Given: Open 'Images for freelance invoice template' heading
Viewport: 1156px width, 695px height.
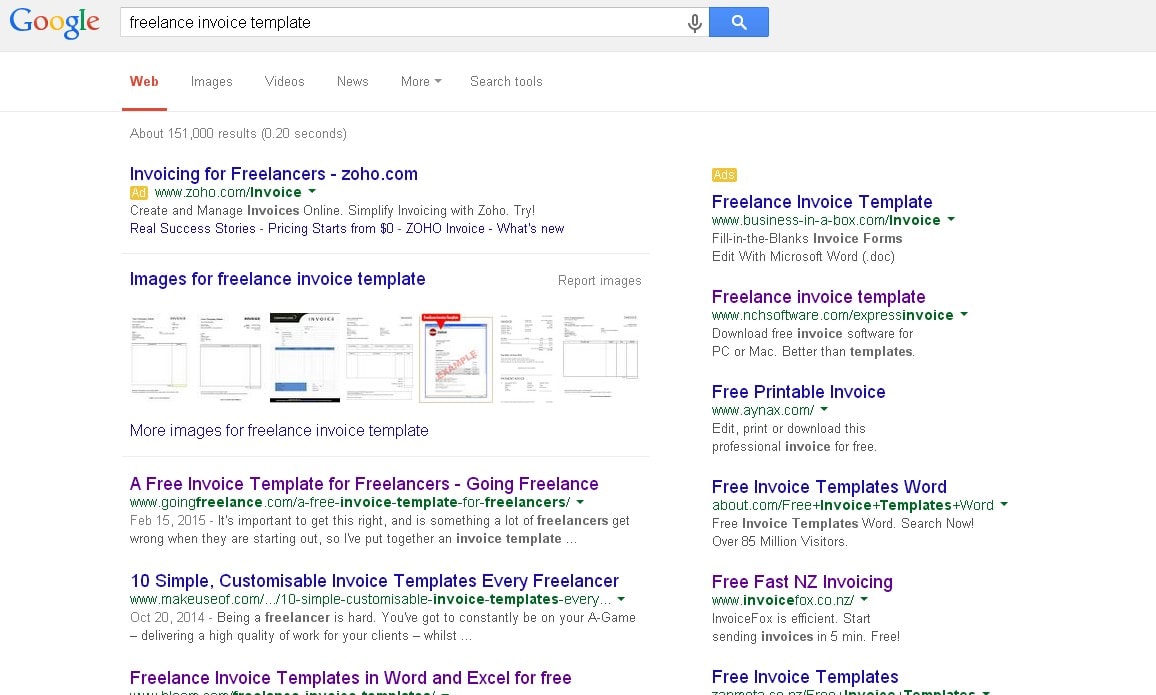Looking at the screenshot, I should 277,279.
